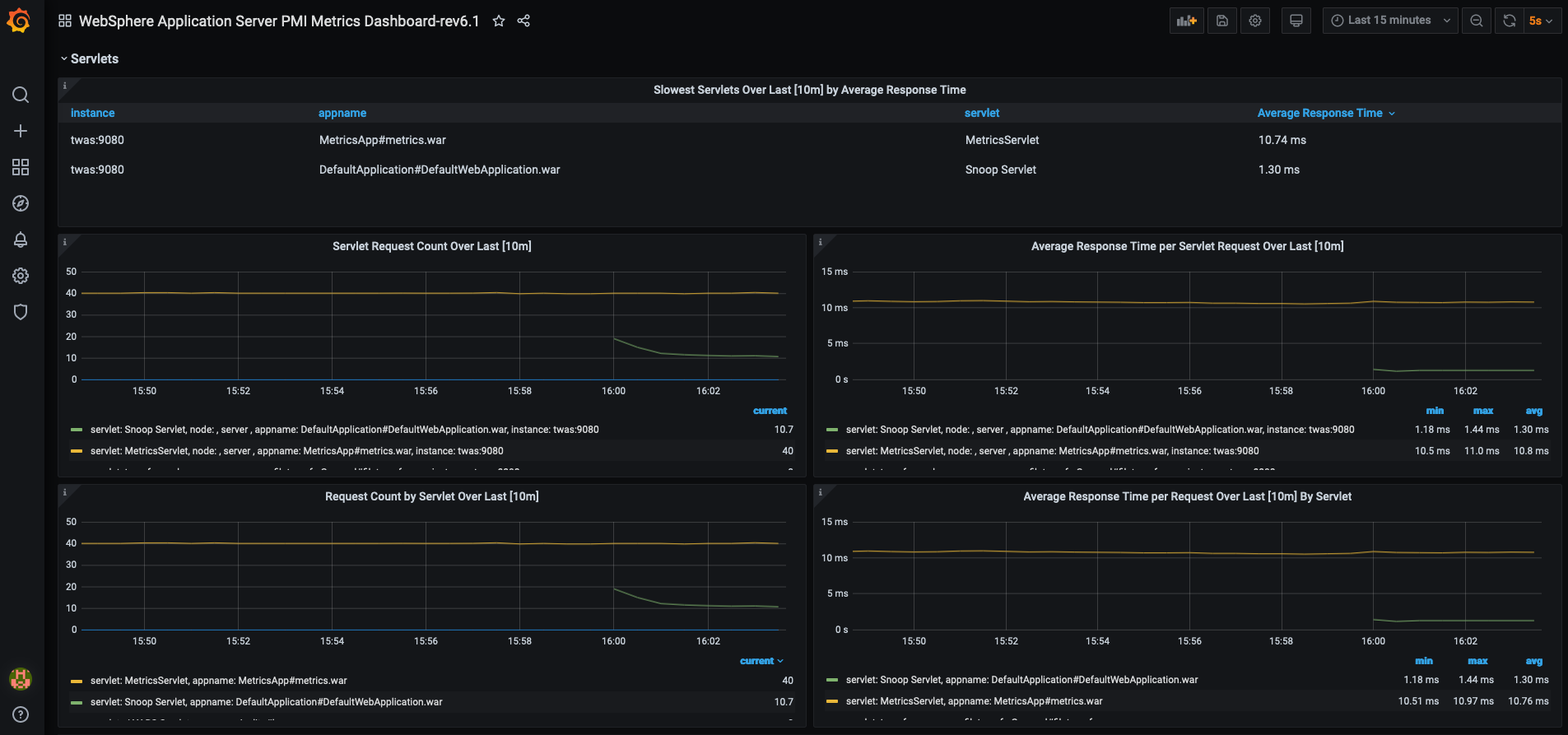
Task: Open yellow swatch for MetricsServlet in Average Response Time By Servlet
Action: coord(832,701)
